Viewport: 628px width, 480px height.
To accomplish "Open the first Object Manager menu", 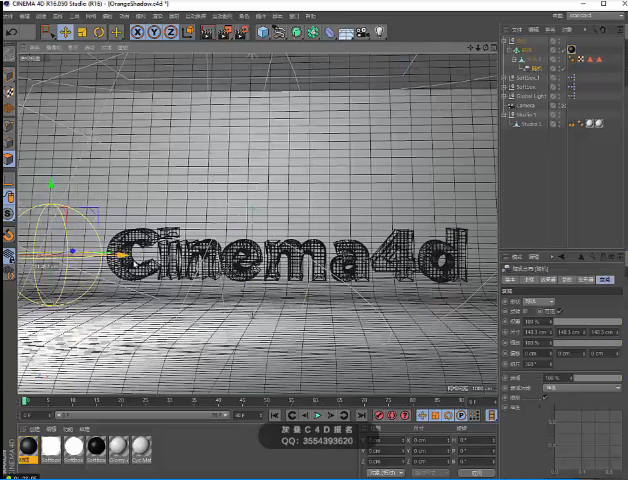I will click(517, 30).
